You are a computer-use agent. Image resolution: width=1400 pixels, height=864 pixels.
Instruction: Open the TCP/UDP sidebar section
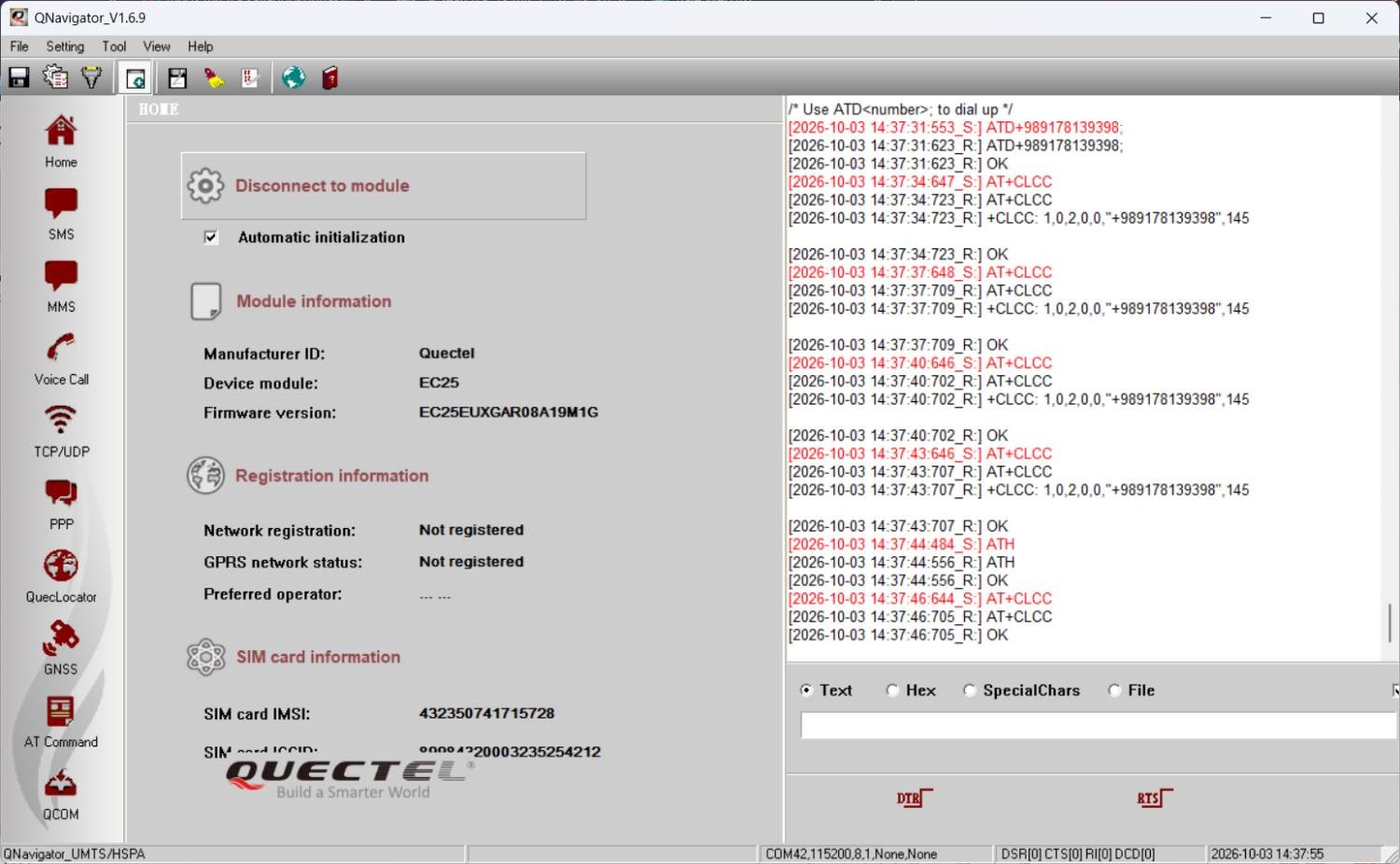pyautogui.click(x=61, y=431)
